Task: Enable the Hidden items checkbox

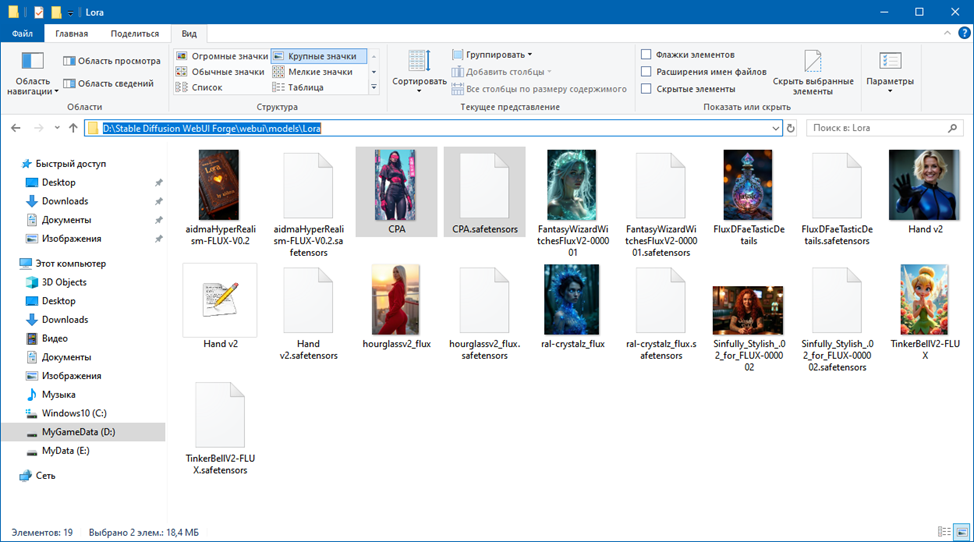Action: 647,88
